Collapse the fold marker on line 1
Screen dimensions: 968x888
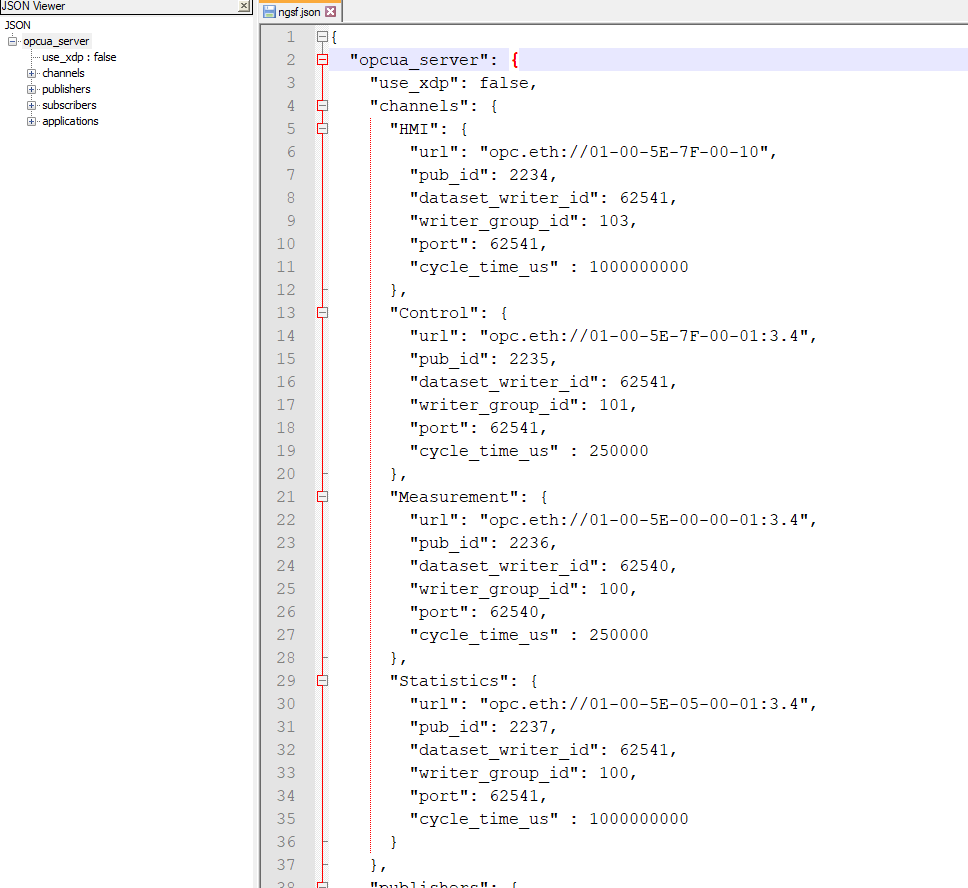point(322,37)
